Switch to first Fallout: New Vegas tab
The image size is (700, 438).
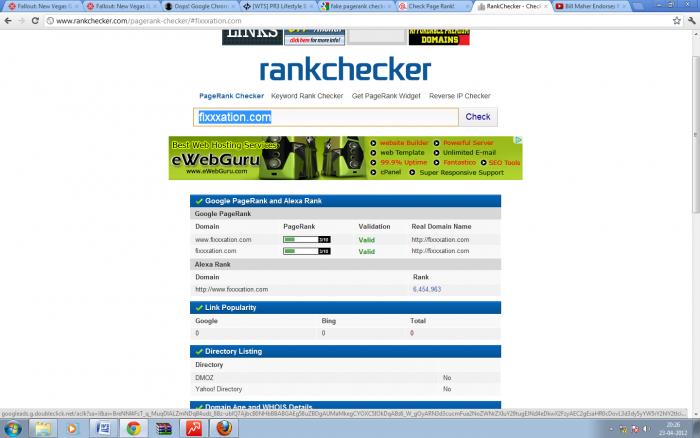click(42, 6)
